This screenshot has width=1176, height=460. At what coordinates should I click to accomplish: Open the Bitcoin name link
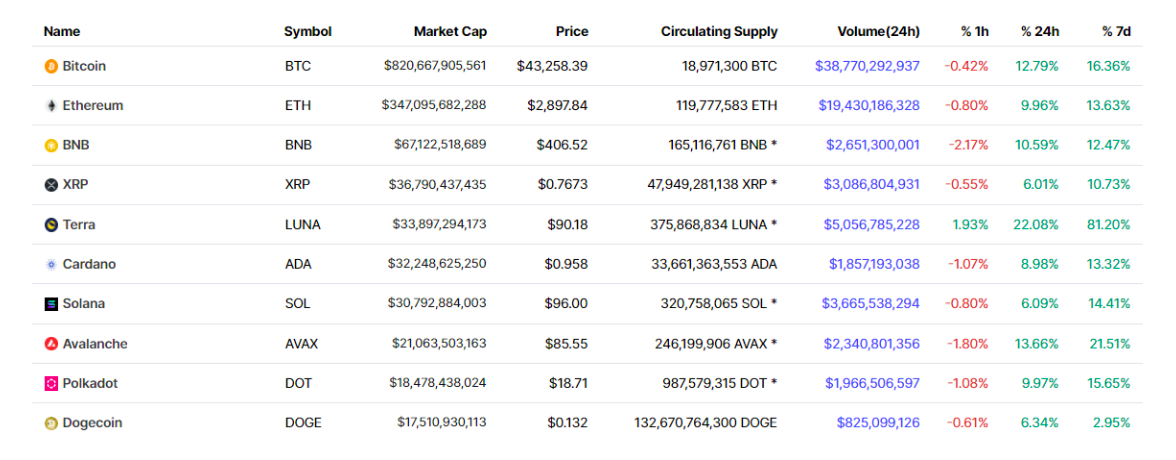pos(84,66)
